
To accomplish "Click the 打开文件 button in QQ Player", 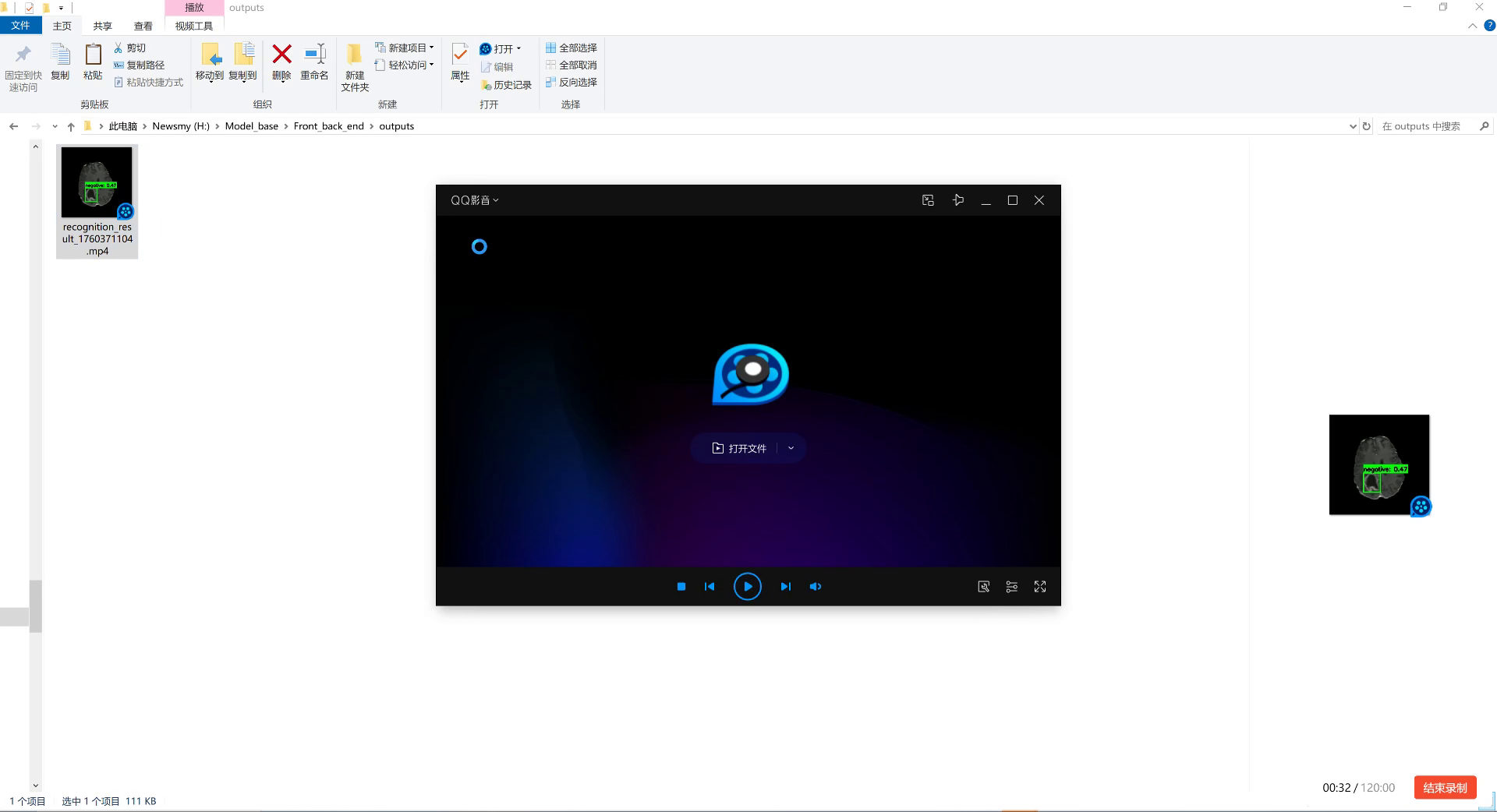I will point(739,448).
